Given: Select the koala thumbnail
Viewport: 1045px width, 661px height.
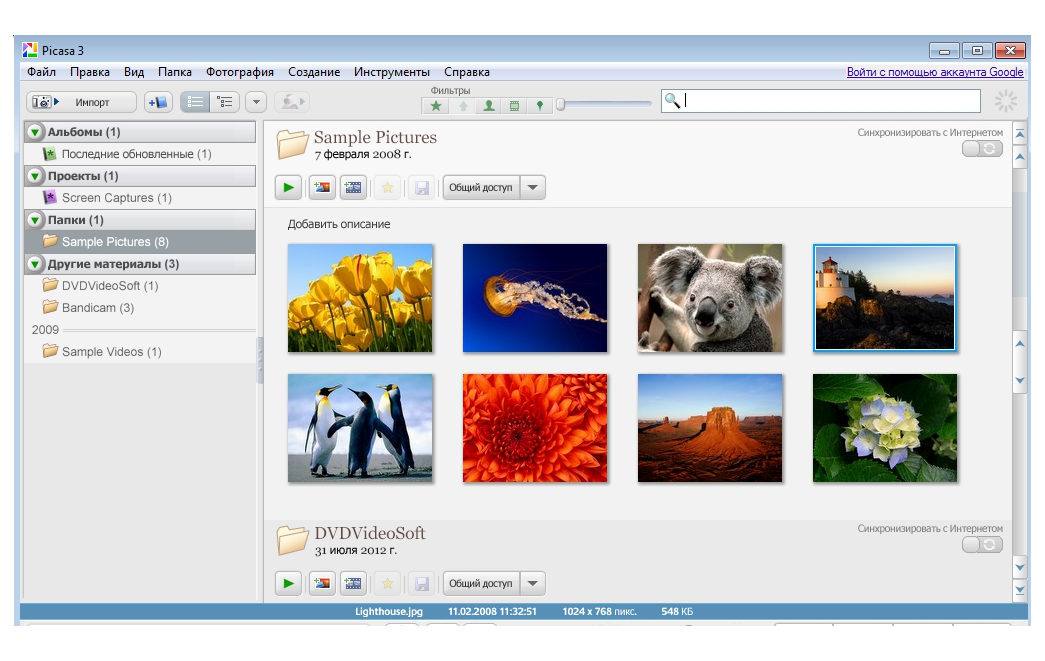Looking at the screenshot, I should coord(710,298).
